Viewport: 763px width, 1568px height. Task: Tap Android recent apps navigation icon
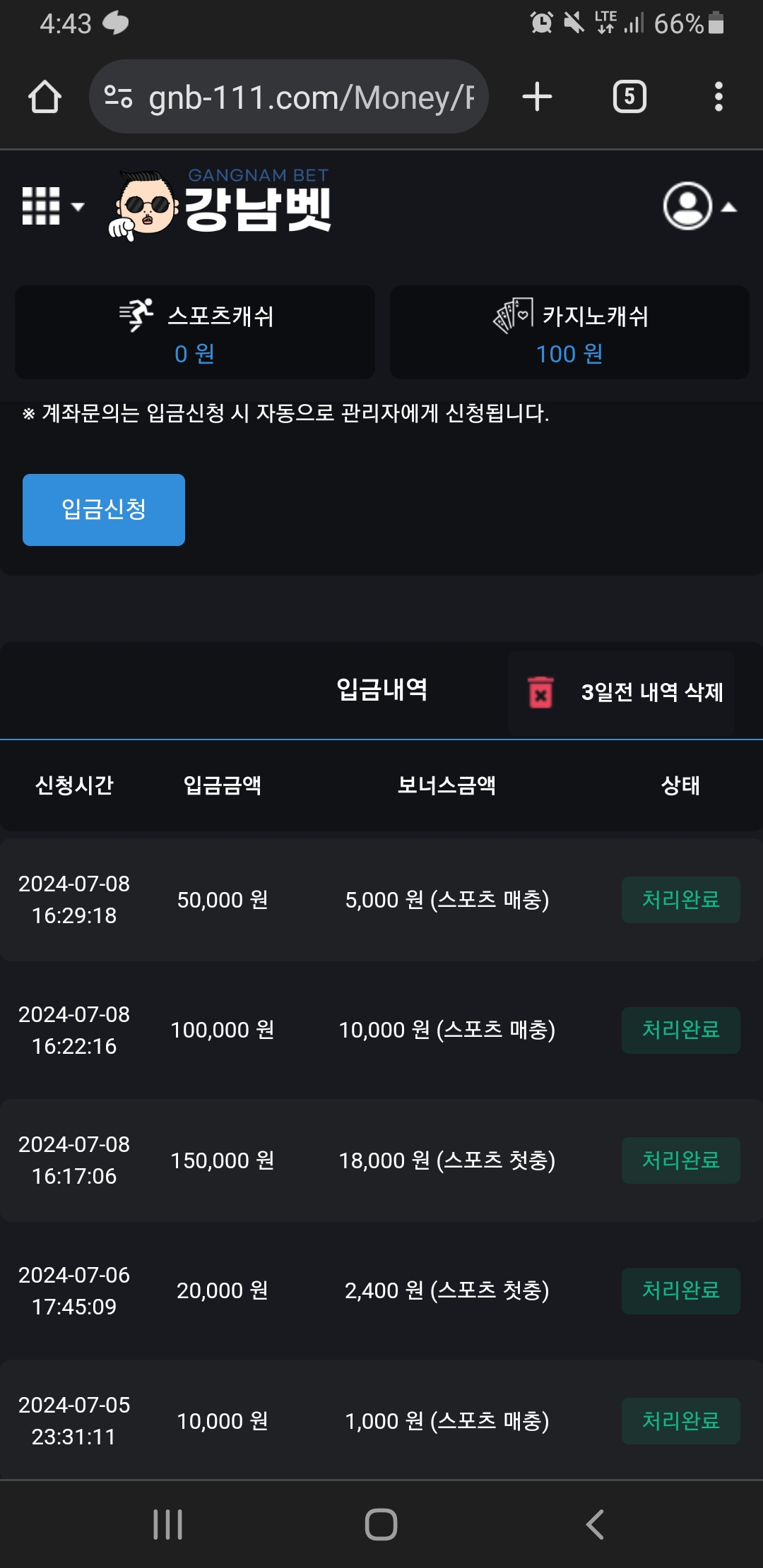click(168, 1524)
